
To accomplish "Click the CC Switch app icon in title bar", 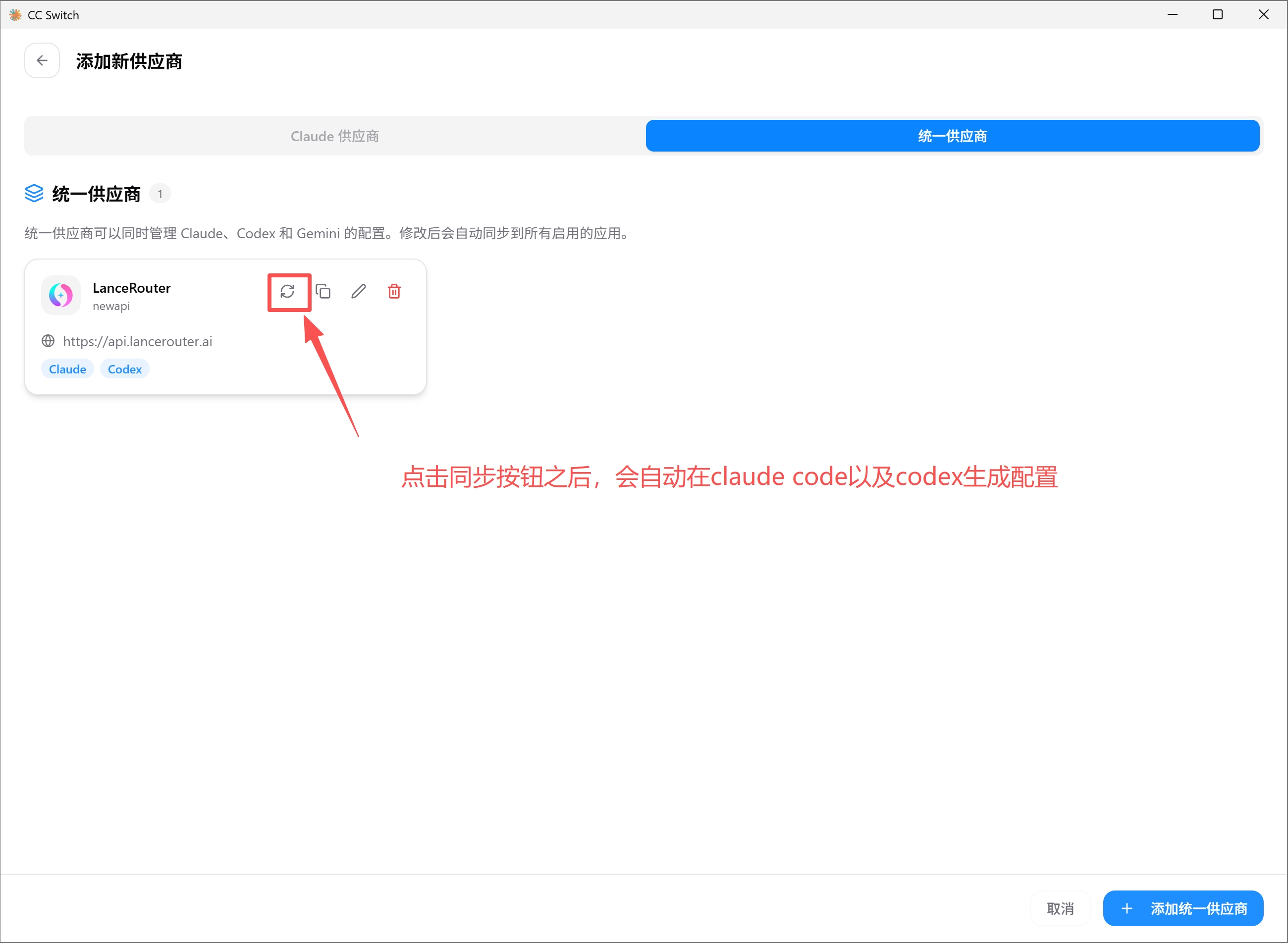I will click(15, 15).
